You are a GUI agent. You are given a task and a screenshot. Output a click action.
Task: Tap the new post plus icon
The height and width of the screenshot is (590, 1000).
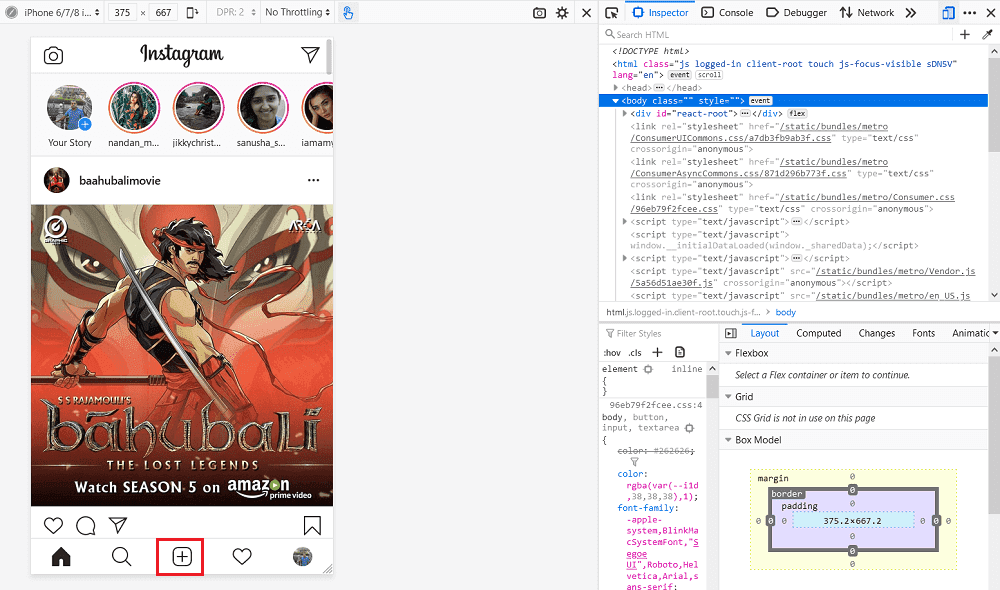(181, 557)
